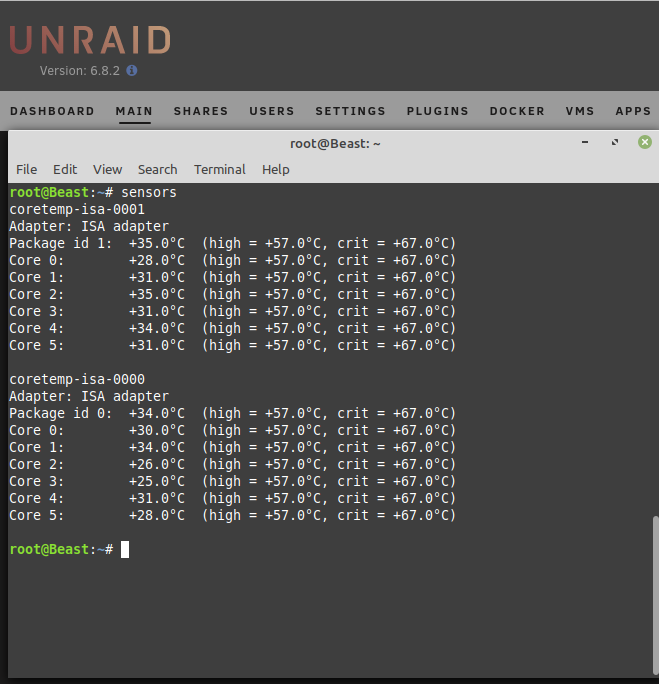The image size is (659, 684).
Task: Go to the Users tab
Action: (272, 111)
